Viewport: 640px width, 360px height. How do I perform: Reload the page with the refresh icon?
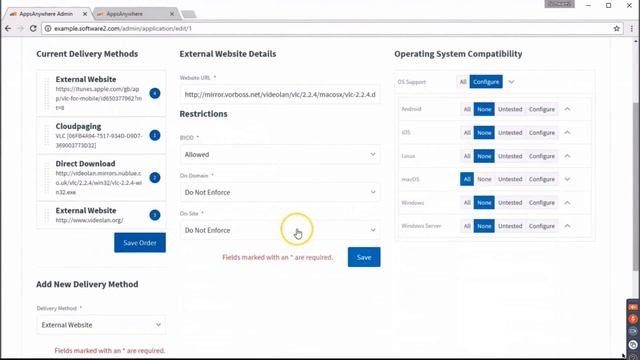33,29
